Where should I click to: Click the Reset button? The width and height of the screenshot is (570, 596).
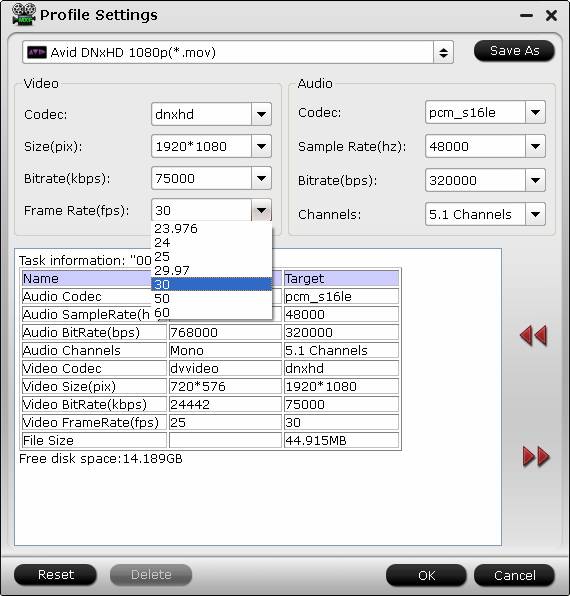(x=55, y=574)
